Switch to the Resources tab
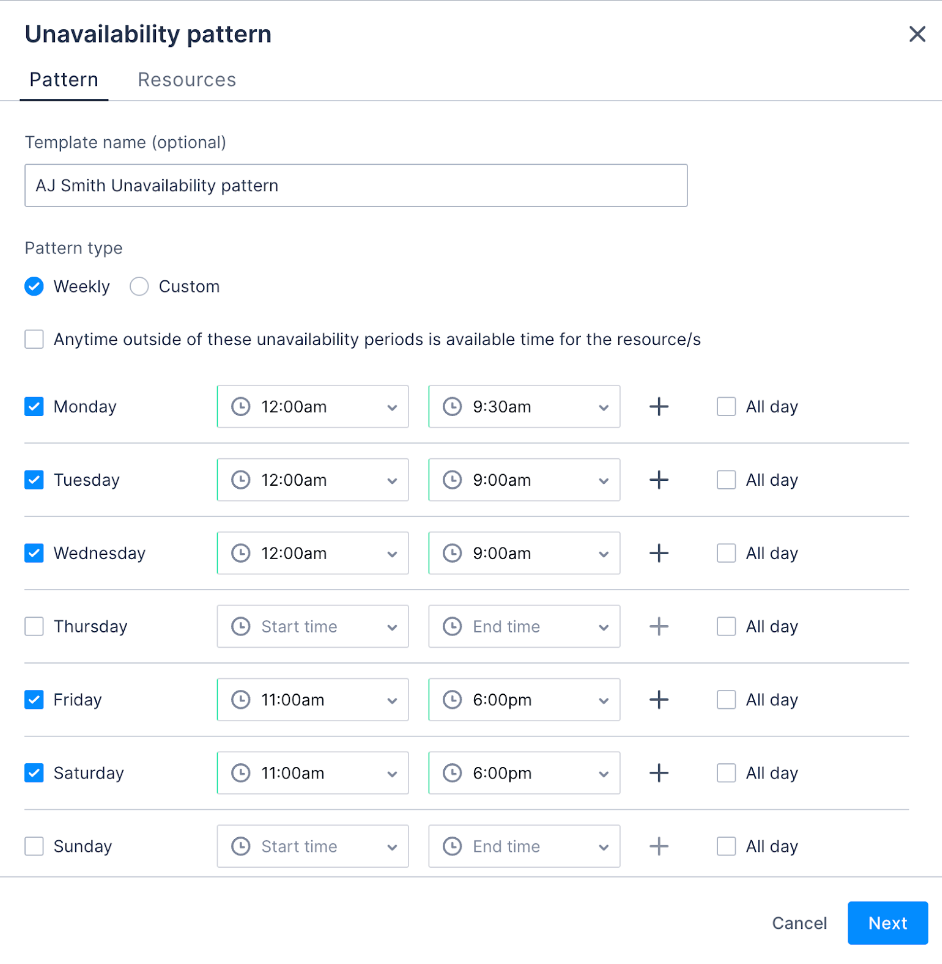The image size is (942, 964). 186,79
